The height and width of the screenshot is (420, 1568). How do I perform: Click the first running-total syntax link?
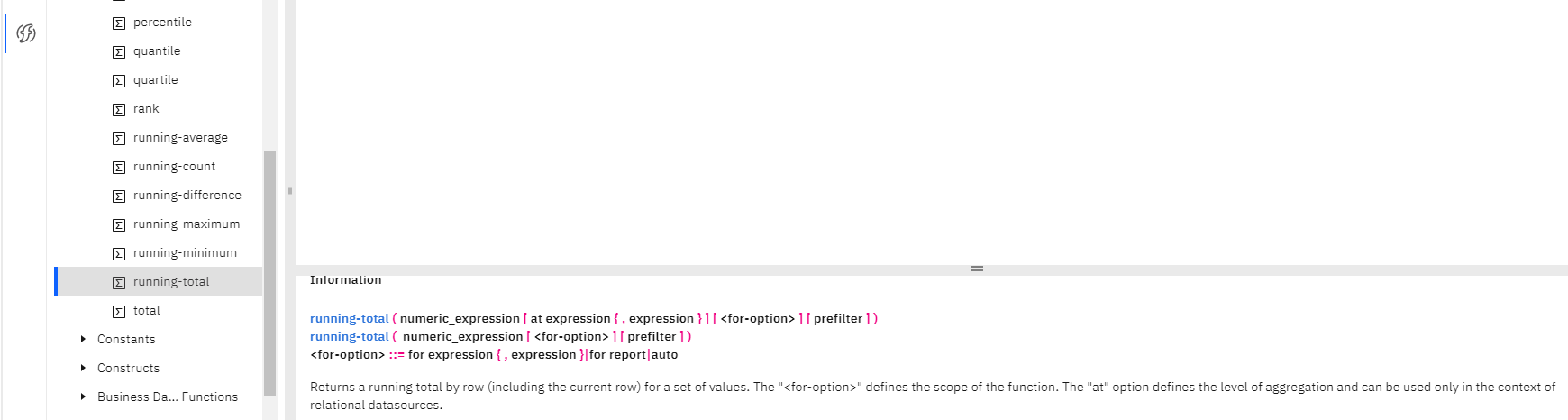pos(349,318)
